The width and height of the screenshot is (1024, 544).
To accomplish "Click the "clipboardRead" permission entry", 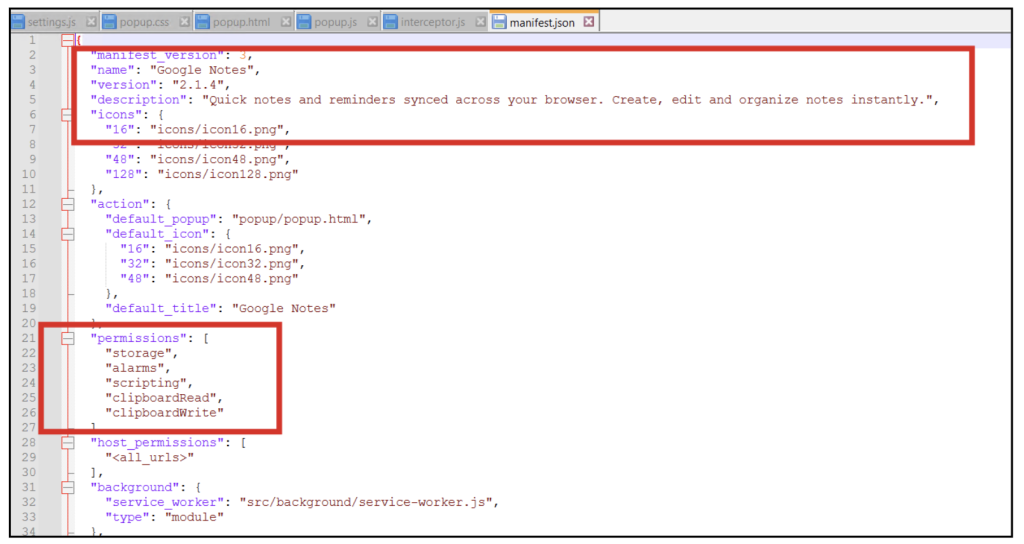I will 161,398.
